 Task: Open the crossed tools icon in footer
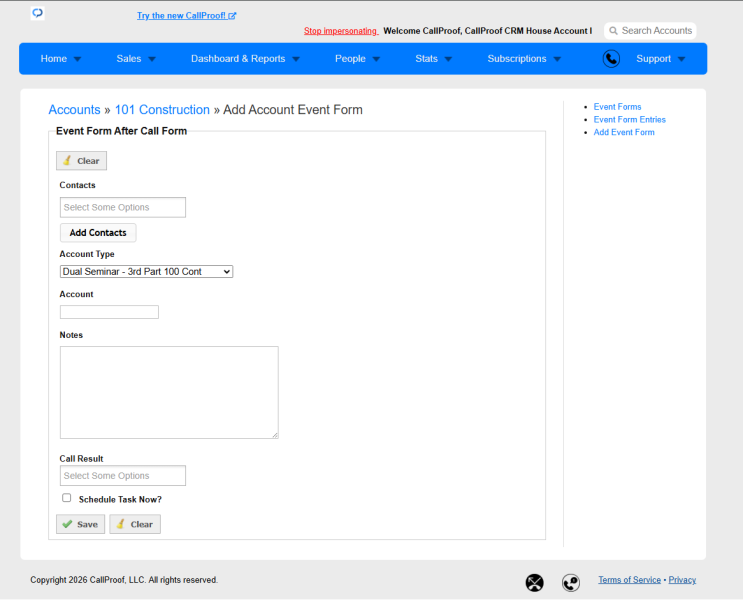point(535,582)
